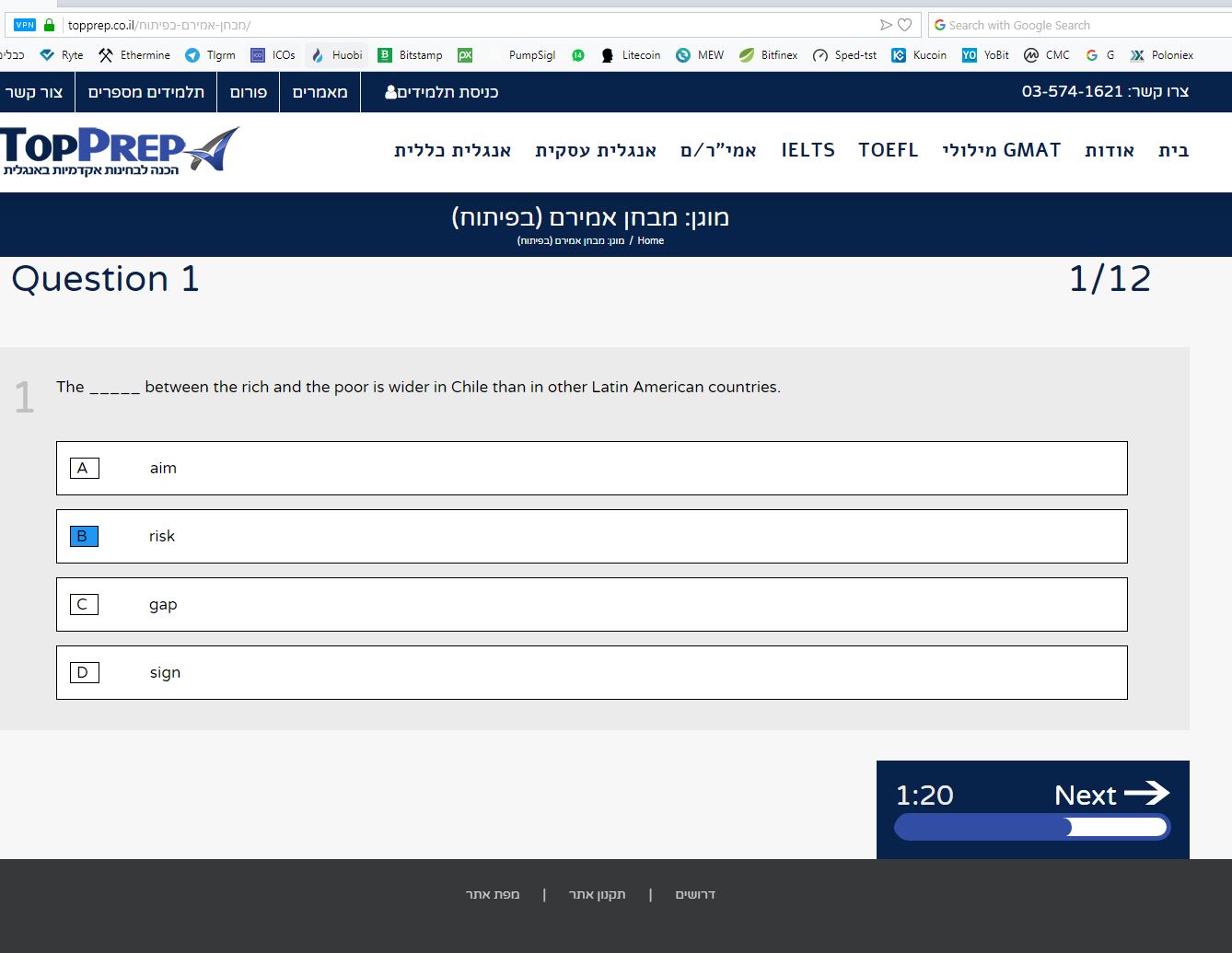Click the VPN badge in address bar
The height and width of the screenshot is (953, 1232).
[x=25, y=25]
